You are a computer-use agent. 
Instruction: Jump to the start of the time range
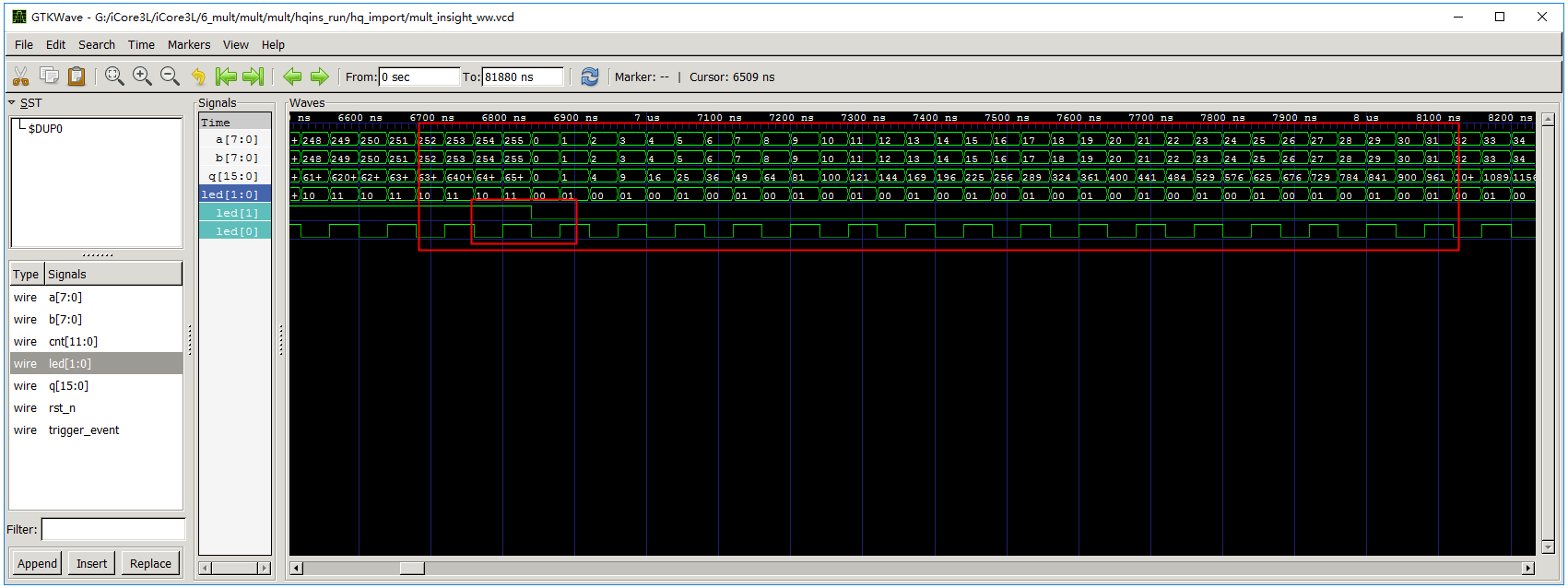click(226, 76)
